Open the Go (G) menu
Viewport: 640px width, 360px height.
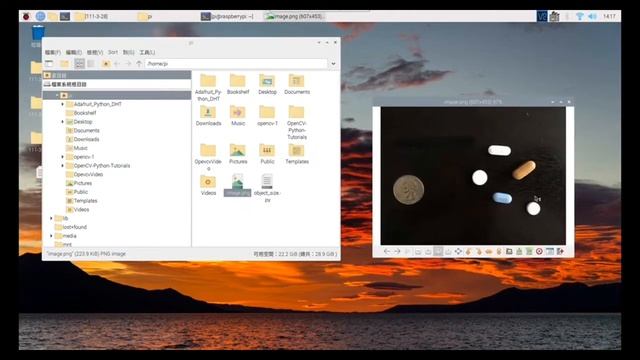[x=129, y=52]
